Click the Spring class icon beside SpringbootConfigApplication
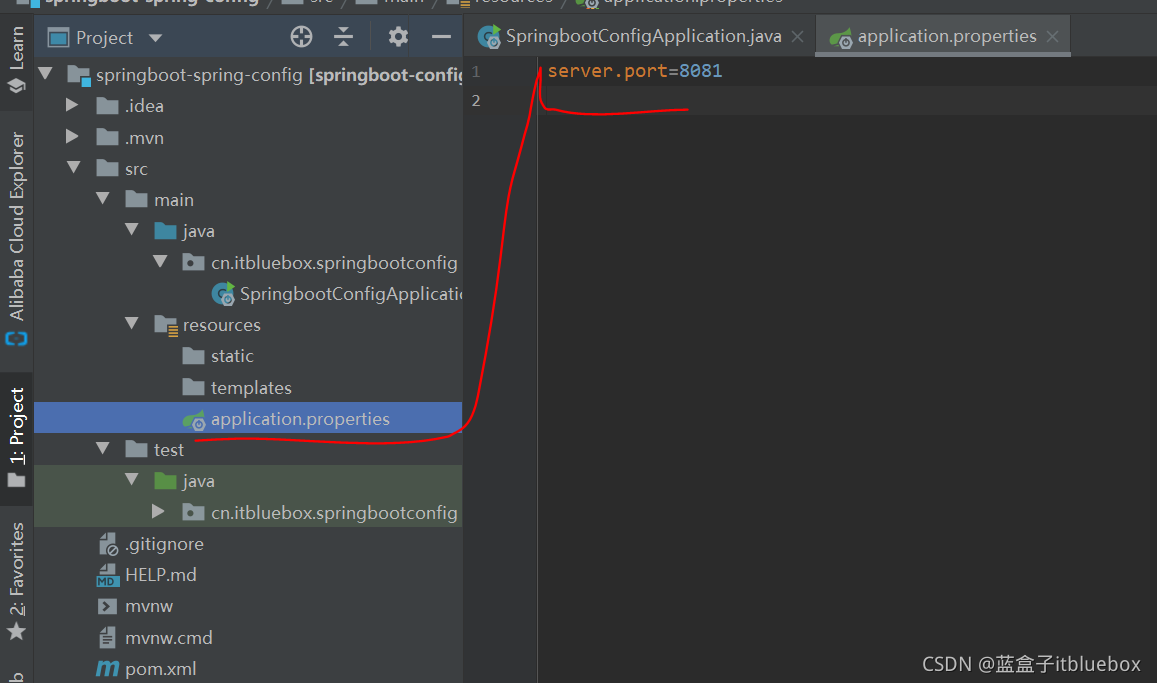The image size is (1157, 683). coord(223,294)
